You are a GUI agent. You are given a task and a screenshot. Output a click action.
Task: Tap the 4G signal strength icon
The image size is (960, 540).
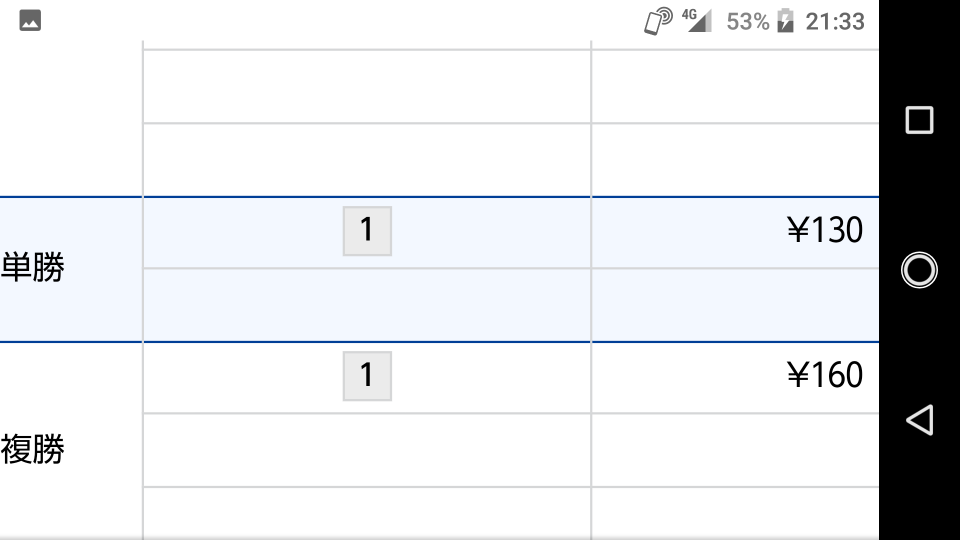tap(697, 20)
